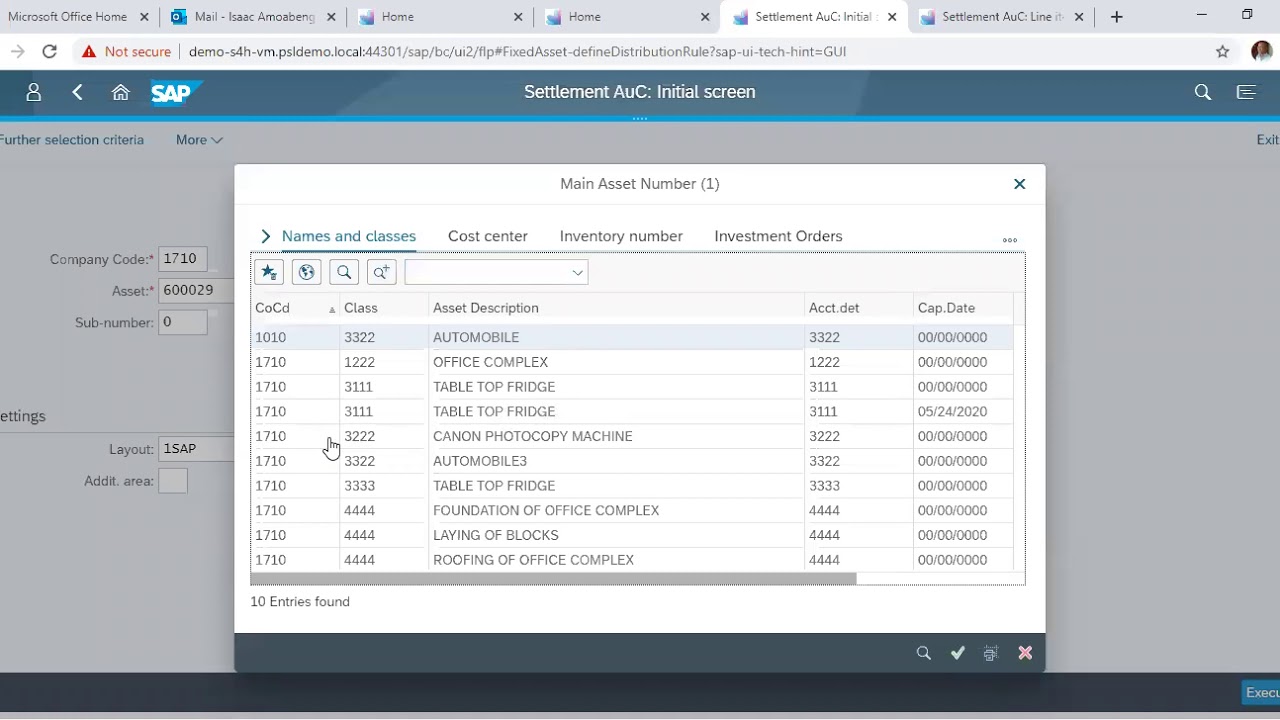This screenshot has width=1280, height=720.
Task: Click the Sub-number input field
Action: click(x=183, y=322)
